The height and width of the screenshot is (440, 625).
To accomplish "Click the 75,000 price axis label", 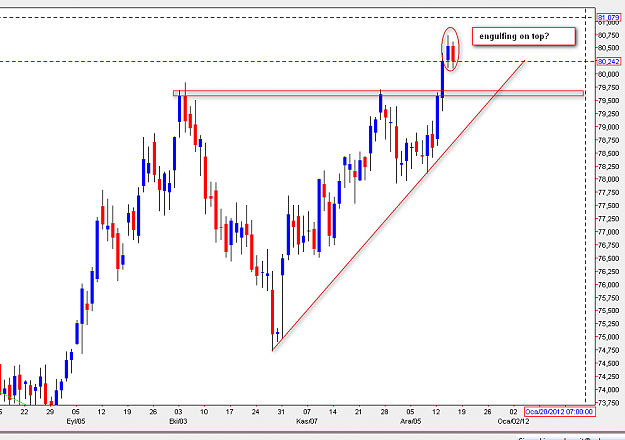I will click(608, 337).
